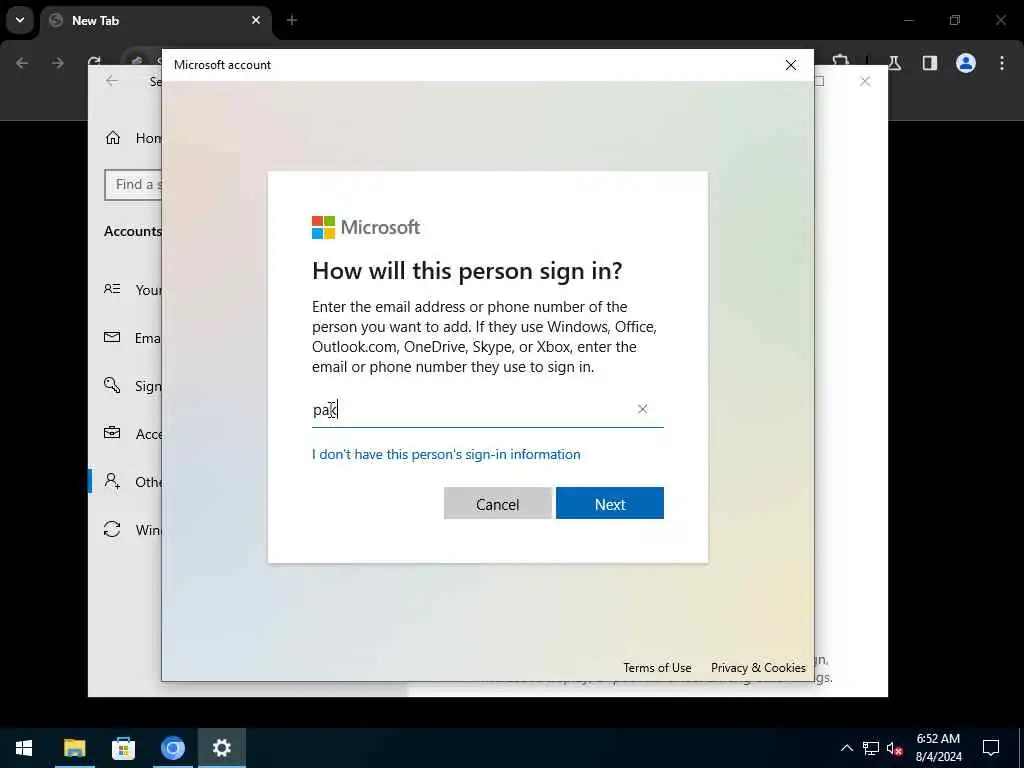Close the Microsoft account dialog
1024x768 pixels.
791,65
